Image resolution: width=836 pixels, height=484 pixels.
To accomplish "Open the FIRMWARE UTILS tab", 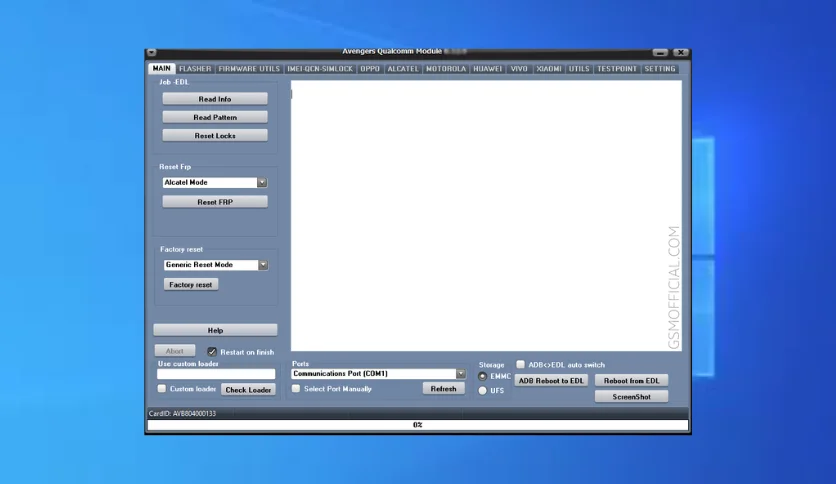I will click(249, 69).
